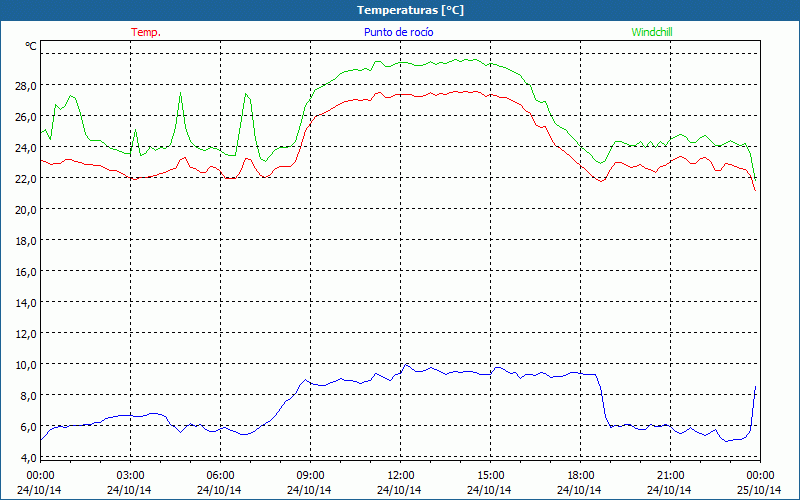Click the 06:00 time axis label
The image size is (800, 500).
point(220,476)
